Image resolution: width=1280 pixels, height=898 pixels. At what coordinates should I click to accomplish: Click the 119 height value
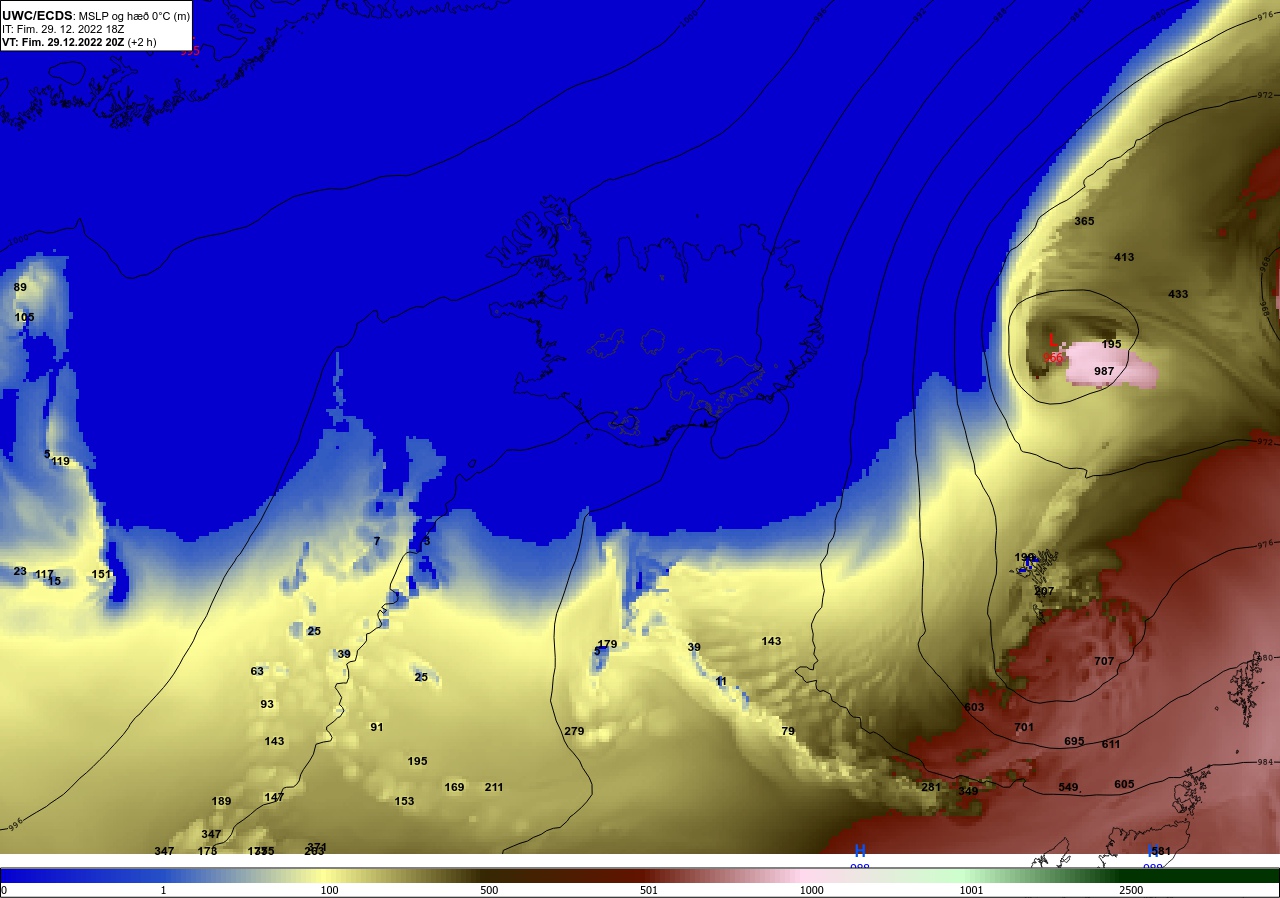point(61,461)
